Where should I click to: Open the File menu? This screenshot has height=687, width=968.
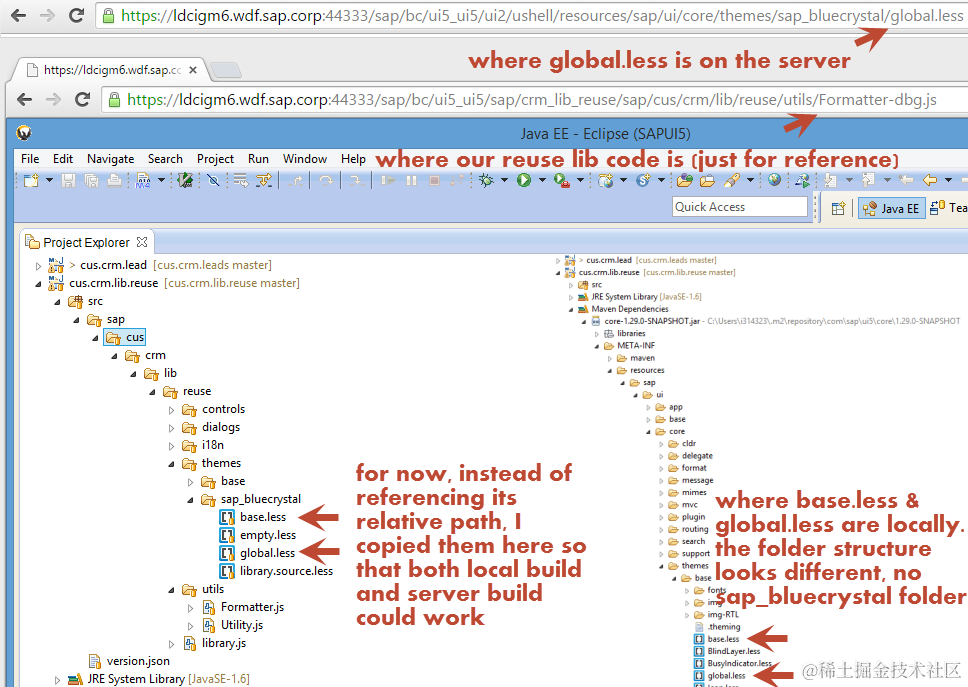[30, 159]
